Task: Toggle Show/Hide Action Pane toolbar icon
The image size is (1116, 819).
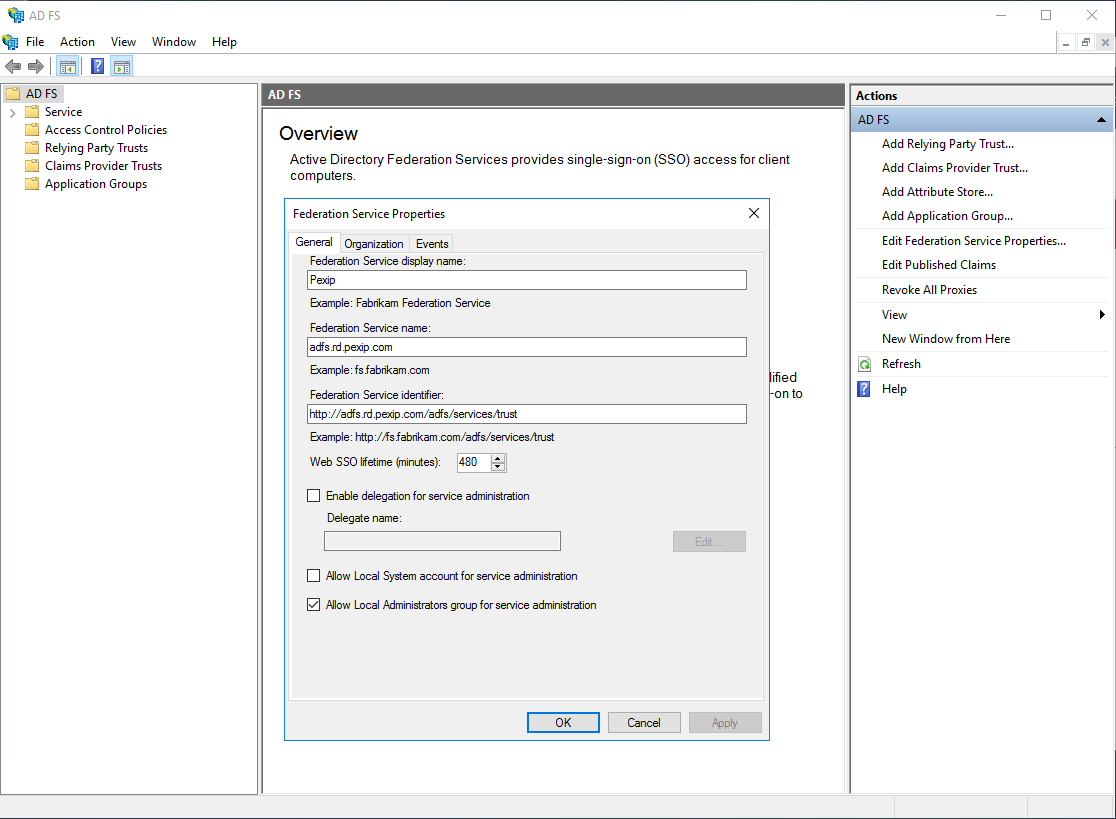Action: (122, 67)
